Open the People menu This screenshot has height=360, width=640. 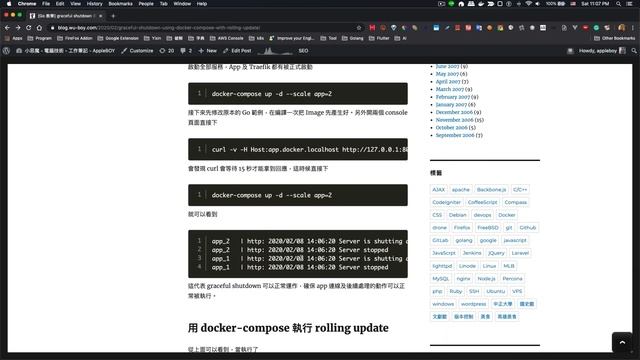(146, 4)
